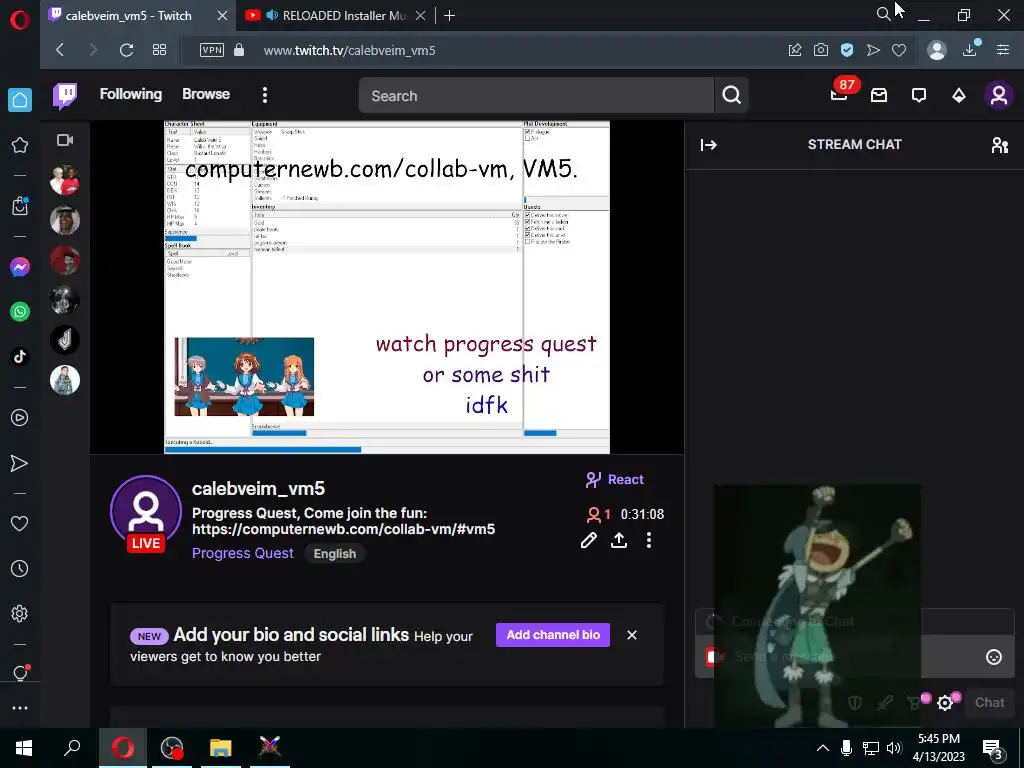Submit search with magnifier button
Image resolution: width=1024 pixels, height=768 pixels.
731,95
